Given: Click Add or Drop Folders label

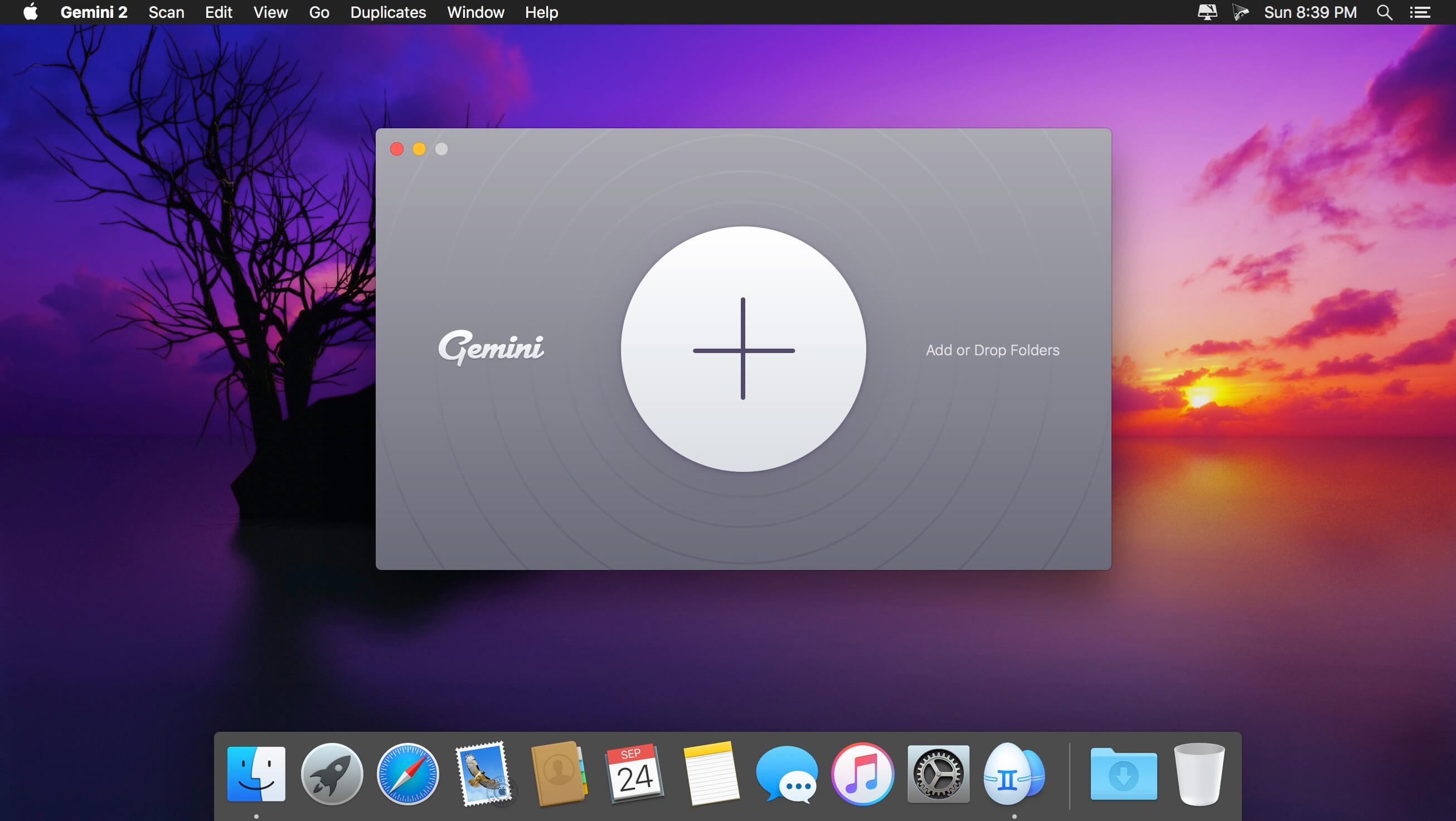Looking at the screenshot, I should coord(991,349).
